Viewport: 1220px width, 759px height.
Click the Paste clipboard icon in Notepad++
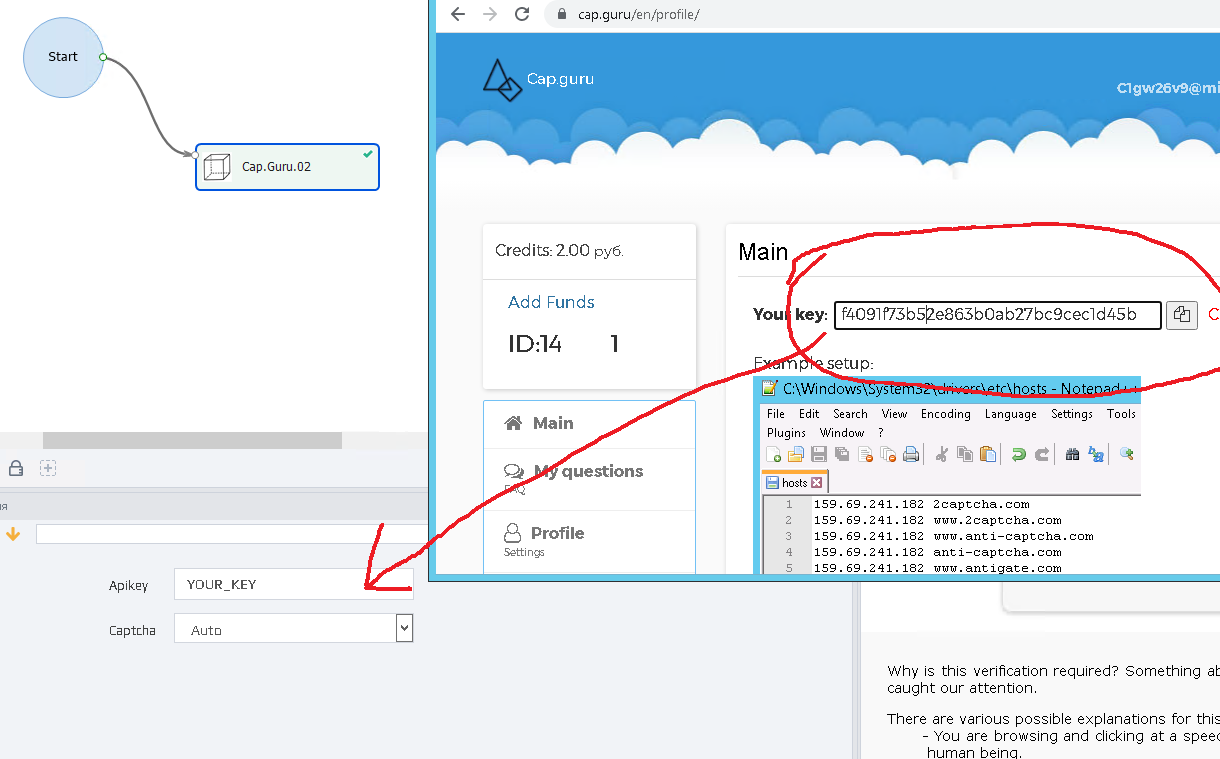pyautogui.click(x=988, y=455)
